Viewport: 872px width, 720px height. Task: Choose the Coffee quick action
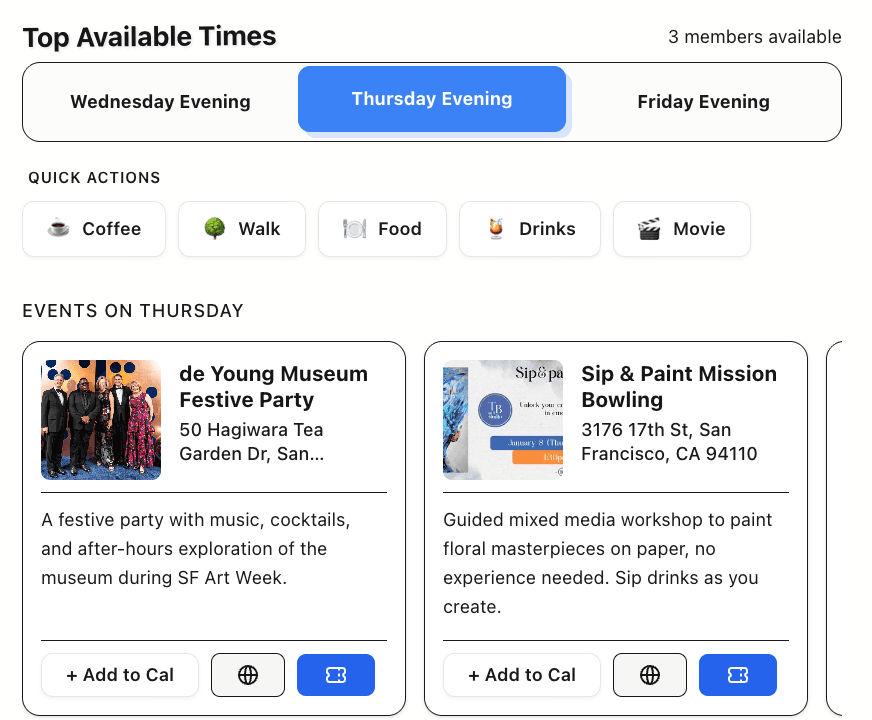95,229
